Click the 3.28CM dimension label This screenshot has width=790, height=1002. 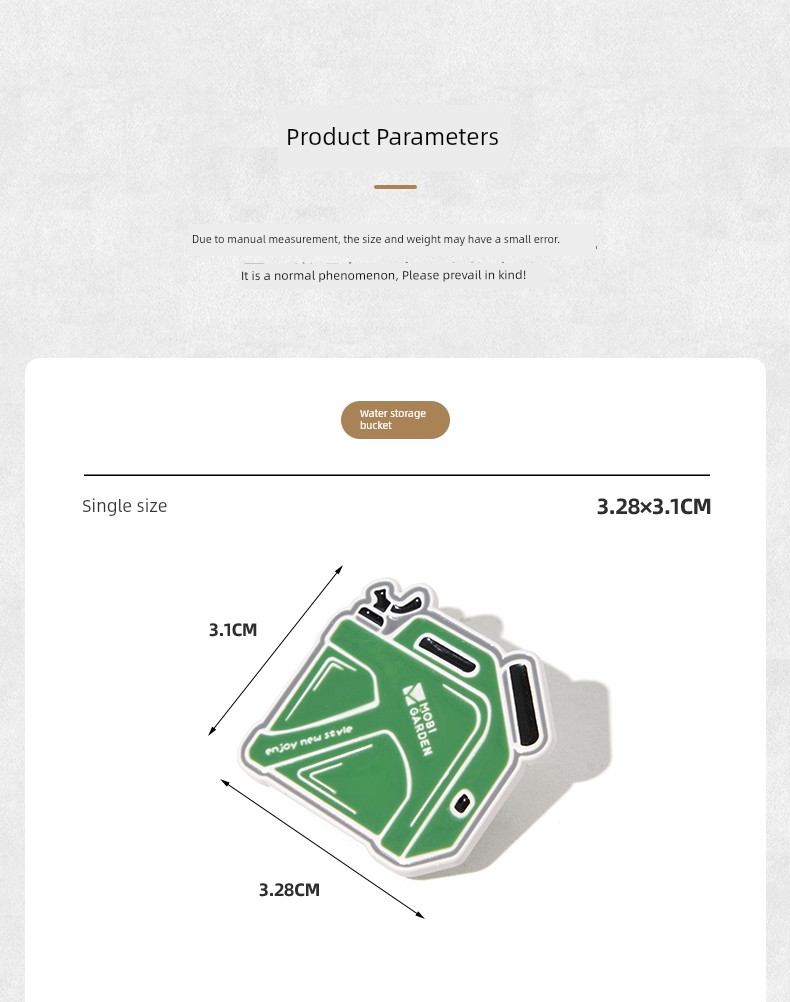(289, 890)
